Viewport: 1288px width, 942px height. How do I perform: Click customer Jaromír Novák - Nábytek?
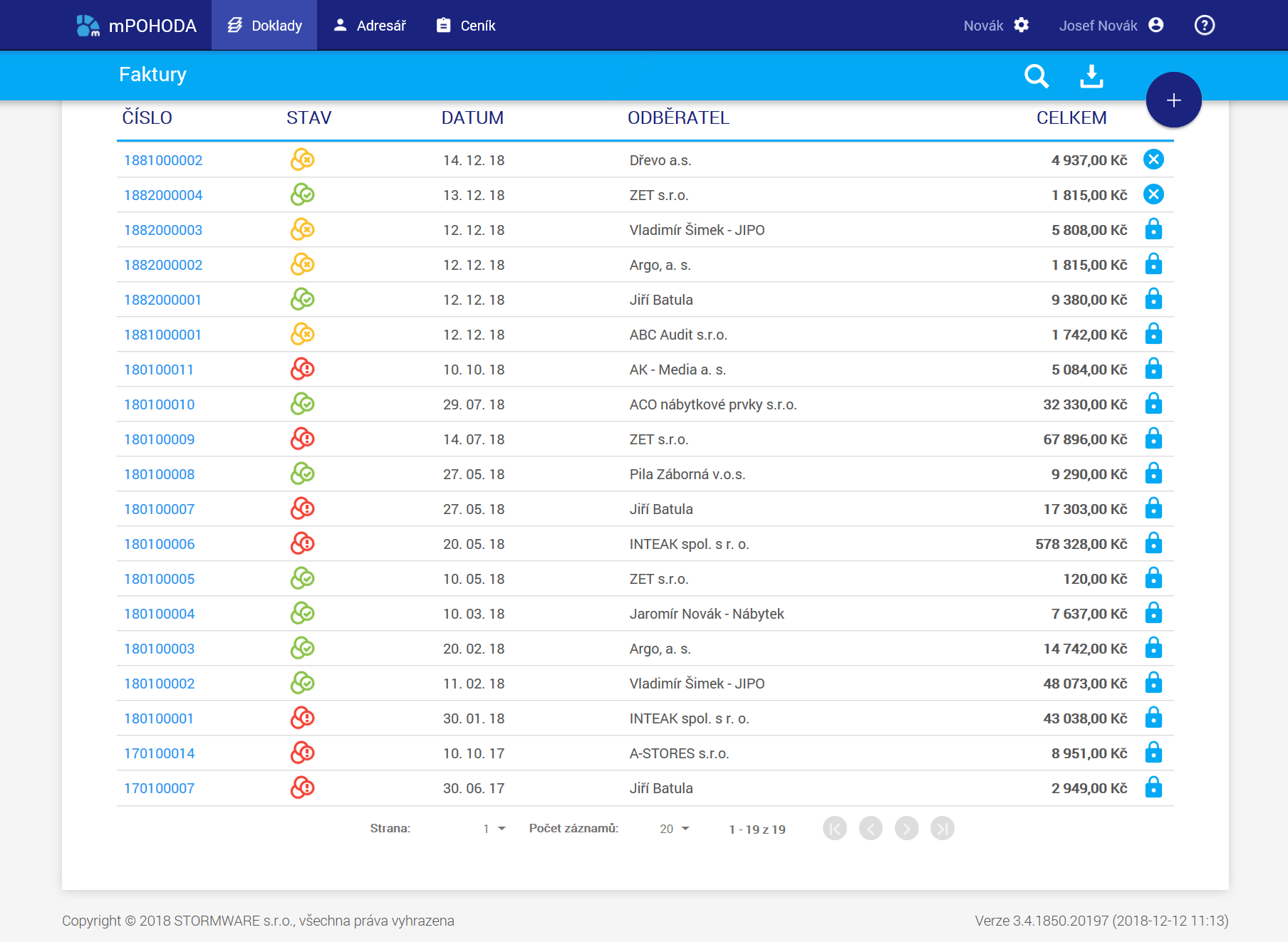pos(707,614)
